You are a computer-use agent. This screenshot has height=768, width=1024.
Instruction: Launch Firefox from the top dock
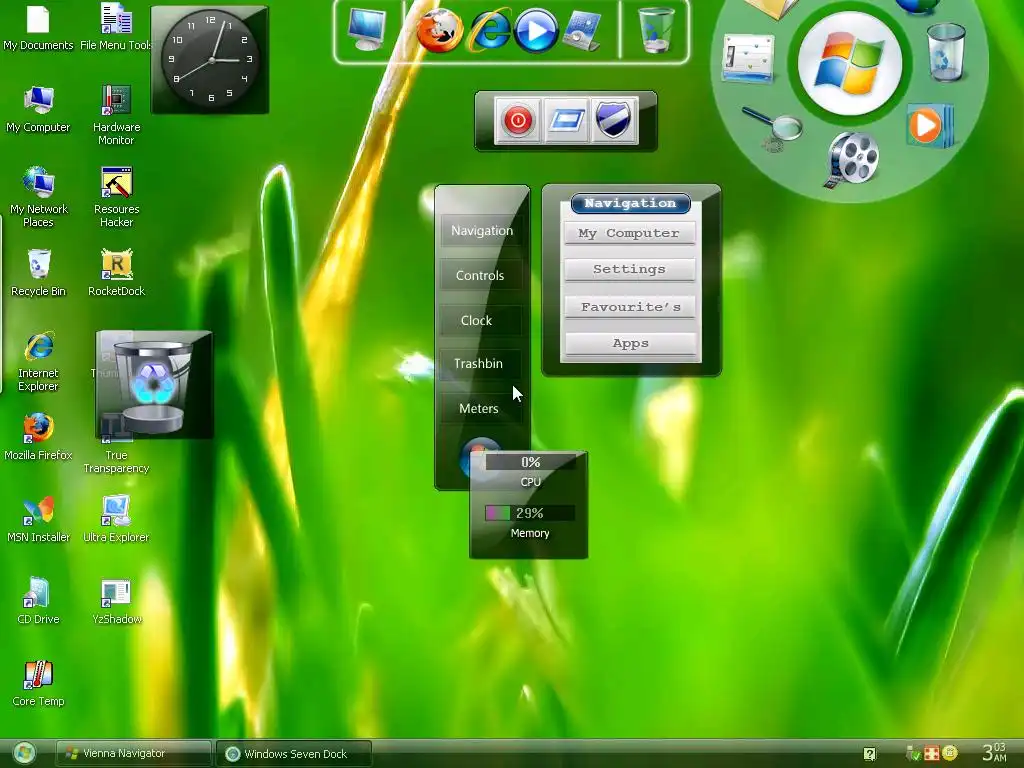point(440,31)
